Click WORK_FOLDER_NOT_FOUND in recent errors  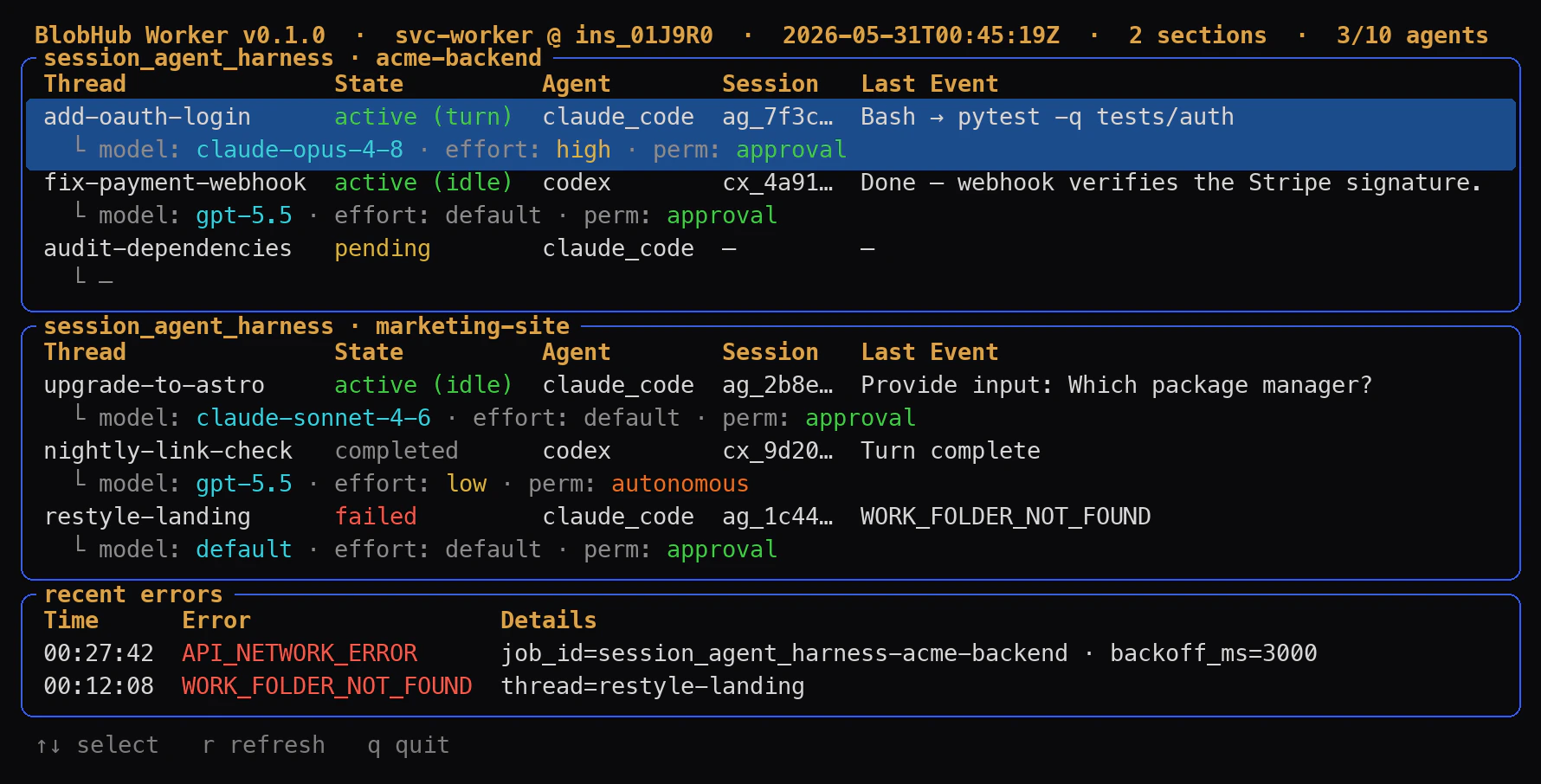(x=327, y=686)
